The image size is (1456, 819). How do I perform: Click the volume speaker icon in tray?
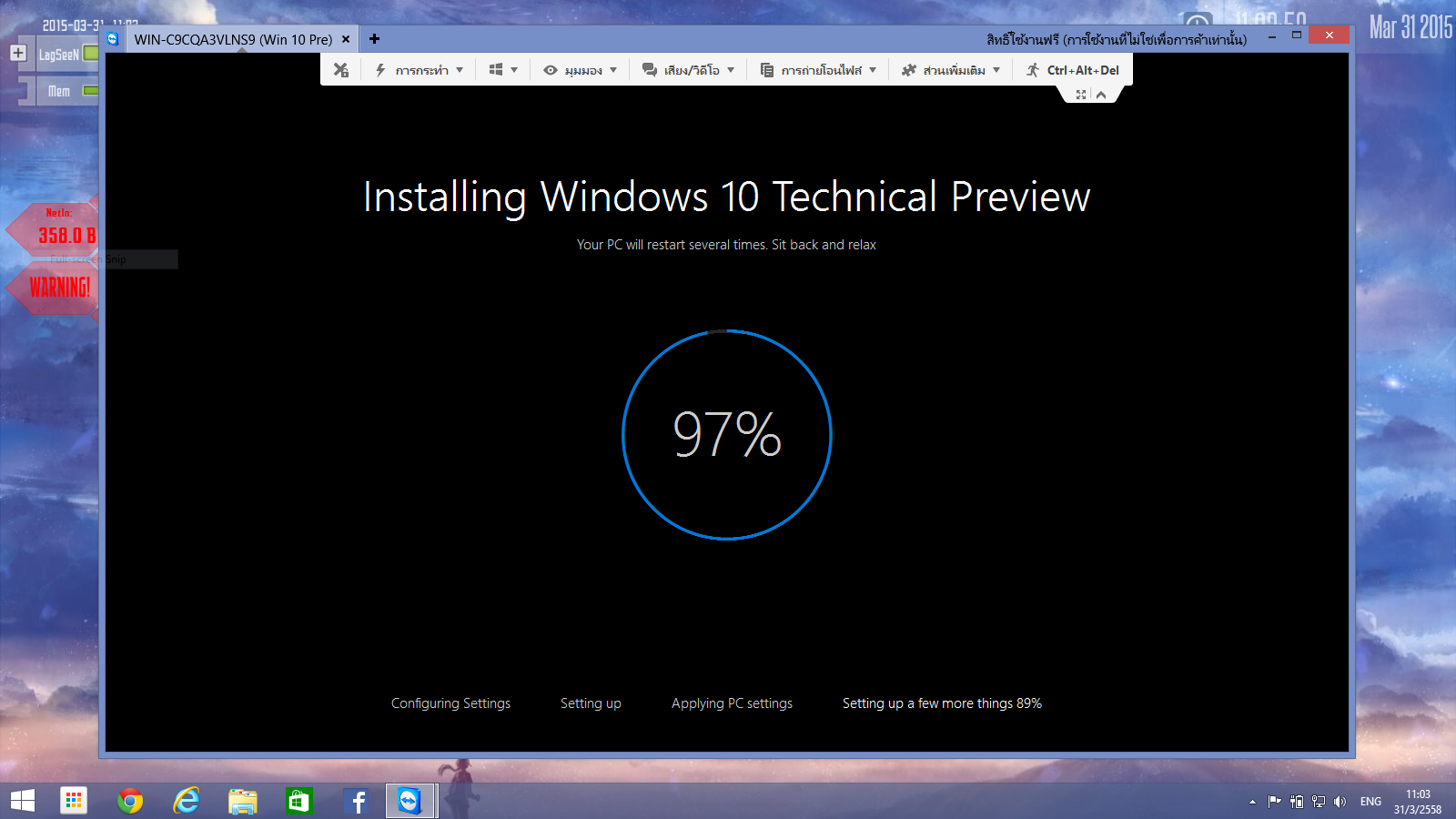1340,802
